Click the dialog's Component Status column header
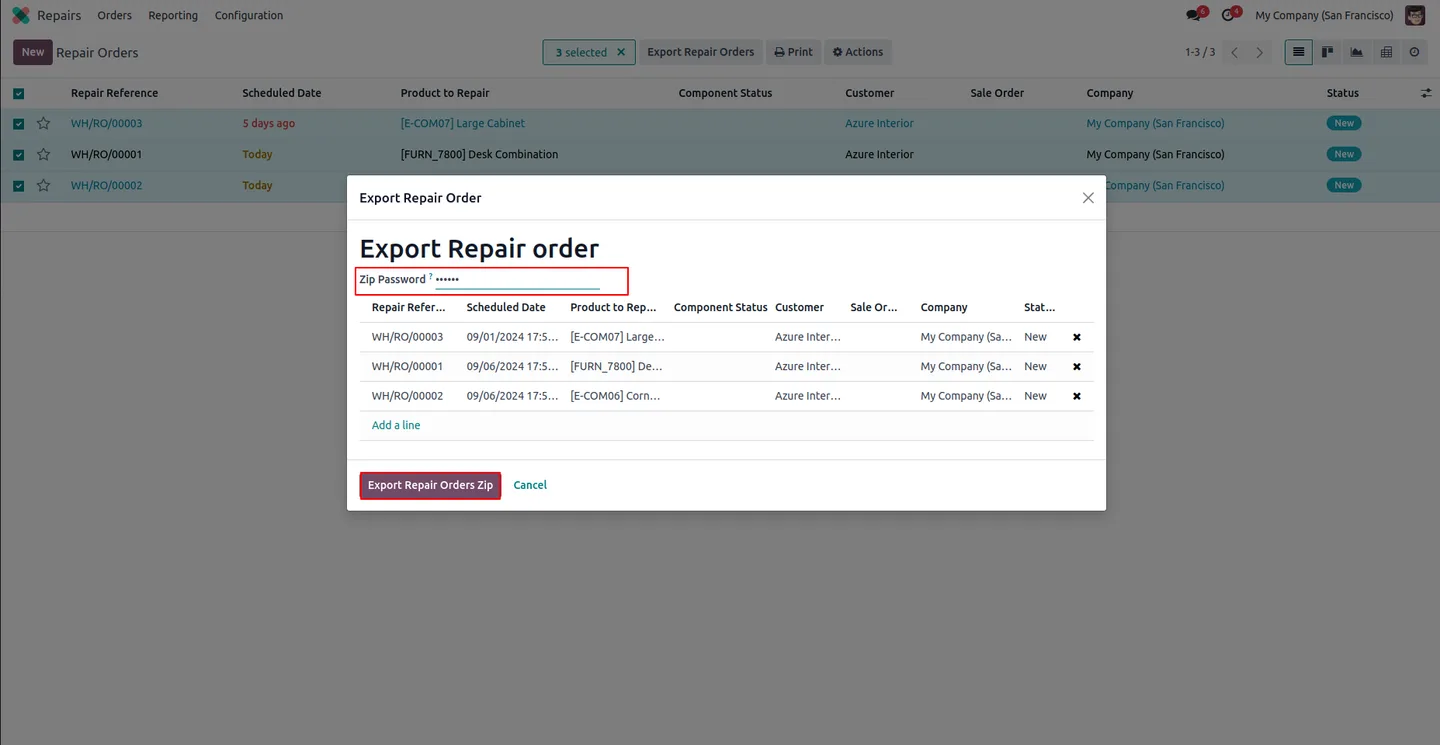Screen dimensions: 1440x745 pos(721,308)
